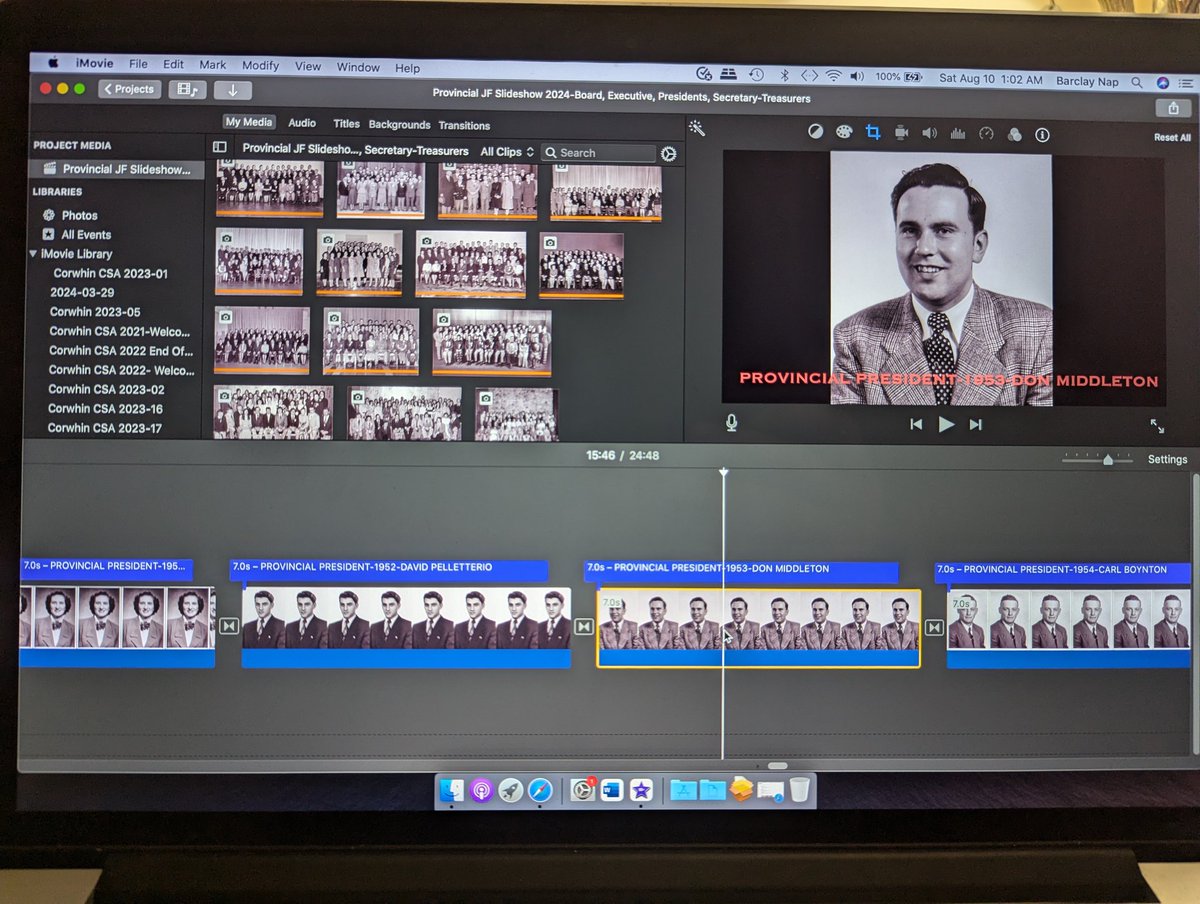Enter full-screen playback with the expand arrows
Viewport: 1200px width, 904px height.
coord(1157,426)
